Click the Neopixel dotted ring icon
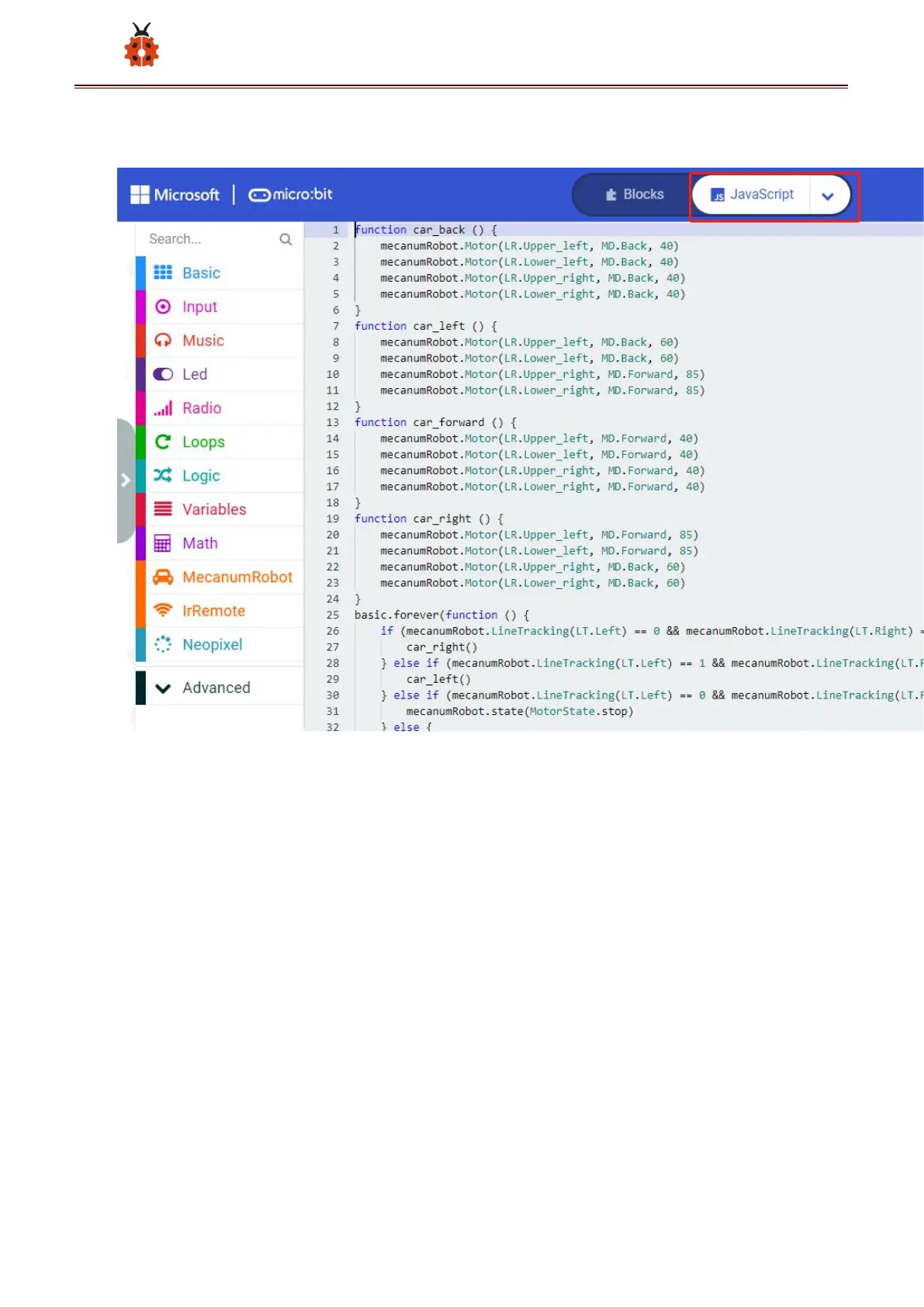 click(x=163, y=644)
